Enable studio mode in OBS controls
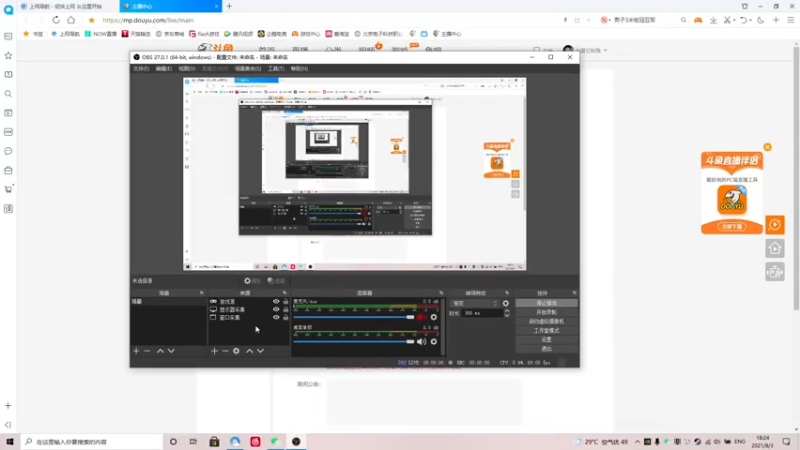Image resolution: width=800 pixels, height=450 pixels. coord(546,331)
